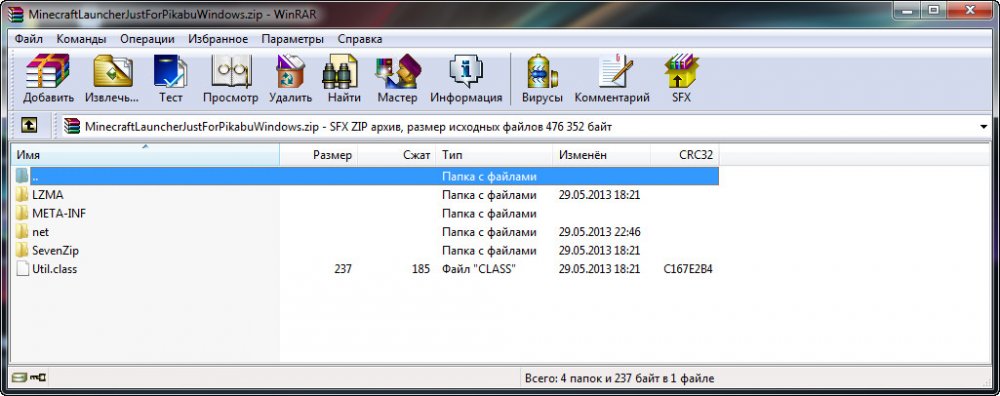The width and height of the screenshot is (1000, 396).
Task: Click the SFX toolbar icon
Action: point(681,71)
